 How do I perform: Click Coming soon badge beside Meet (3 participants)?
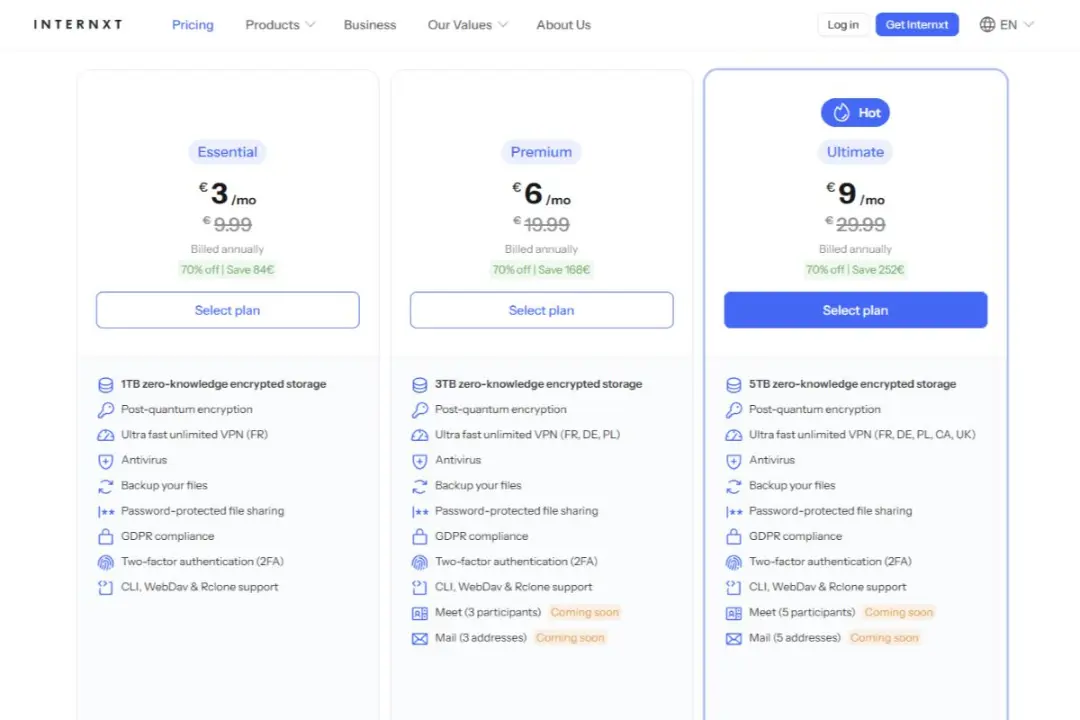click(585, 612)
